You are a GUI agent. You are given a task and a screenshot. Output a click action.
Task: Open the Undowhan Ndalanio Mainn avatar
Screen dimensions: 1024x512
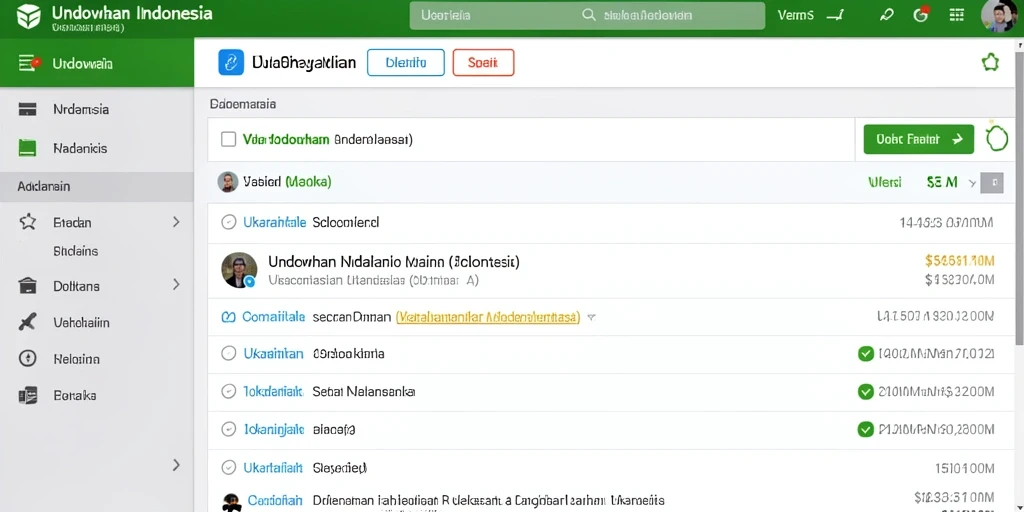239,270
